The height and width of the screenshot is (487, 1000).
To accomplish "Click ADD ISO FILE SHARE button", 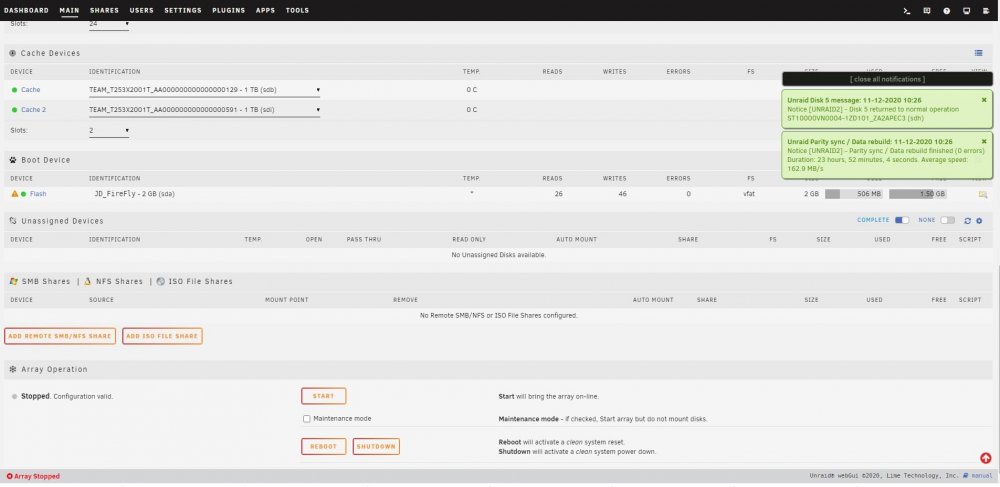I will 162,336.
